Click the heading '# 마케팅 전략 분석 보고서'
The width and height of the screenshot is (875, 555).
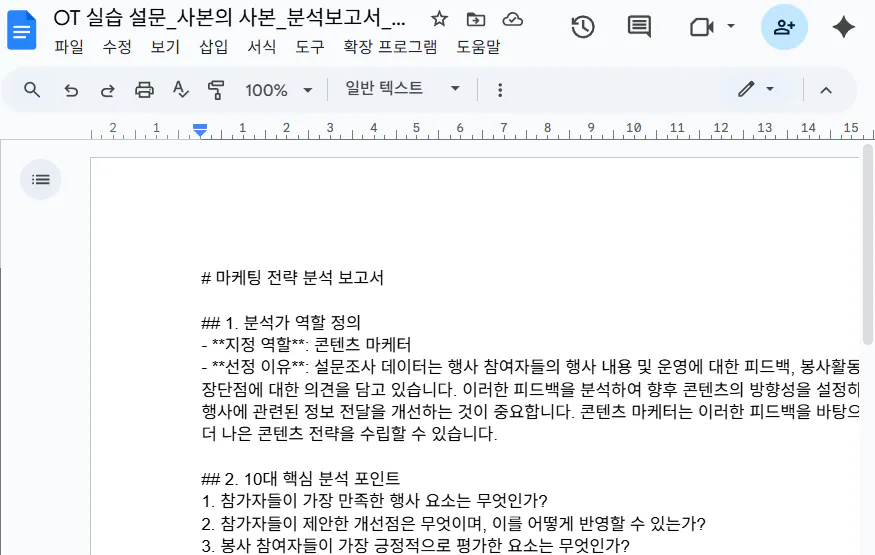292,278
